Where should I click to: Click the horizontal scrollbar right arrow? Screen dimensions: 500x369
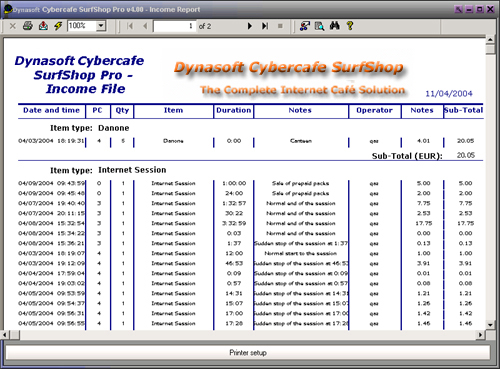tap(480, 335)
